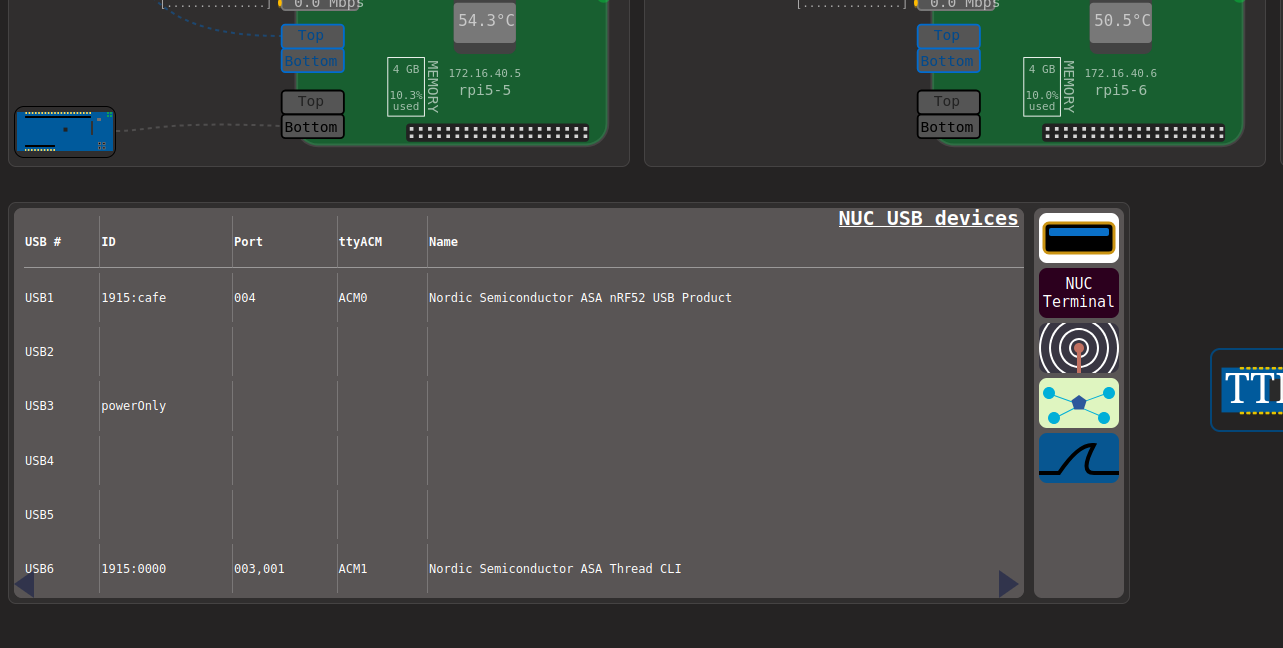Click the 50.5°C temperature chip on rpi5-6
This screenshot has width=1283, height=648.
click(1121, 22)
